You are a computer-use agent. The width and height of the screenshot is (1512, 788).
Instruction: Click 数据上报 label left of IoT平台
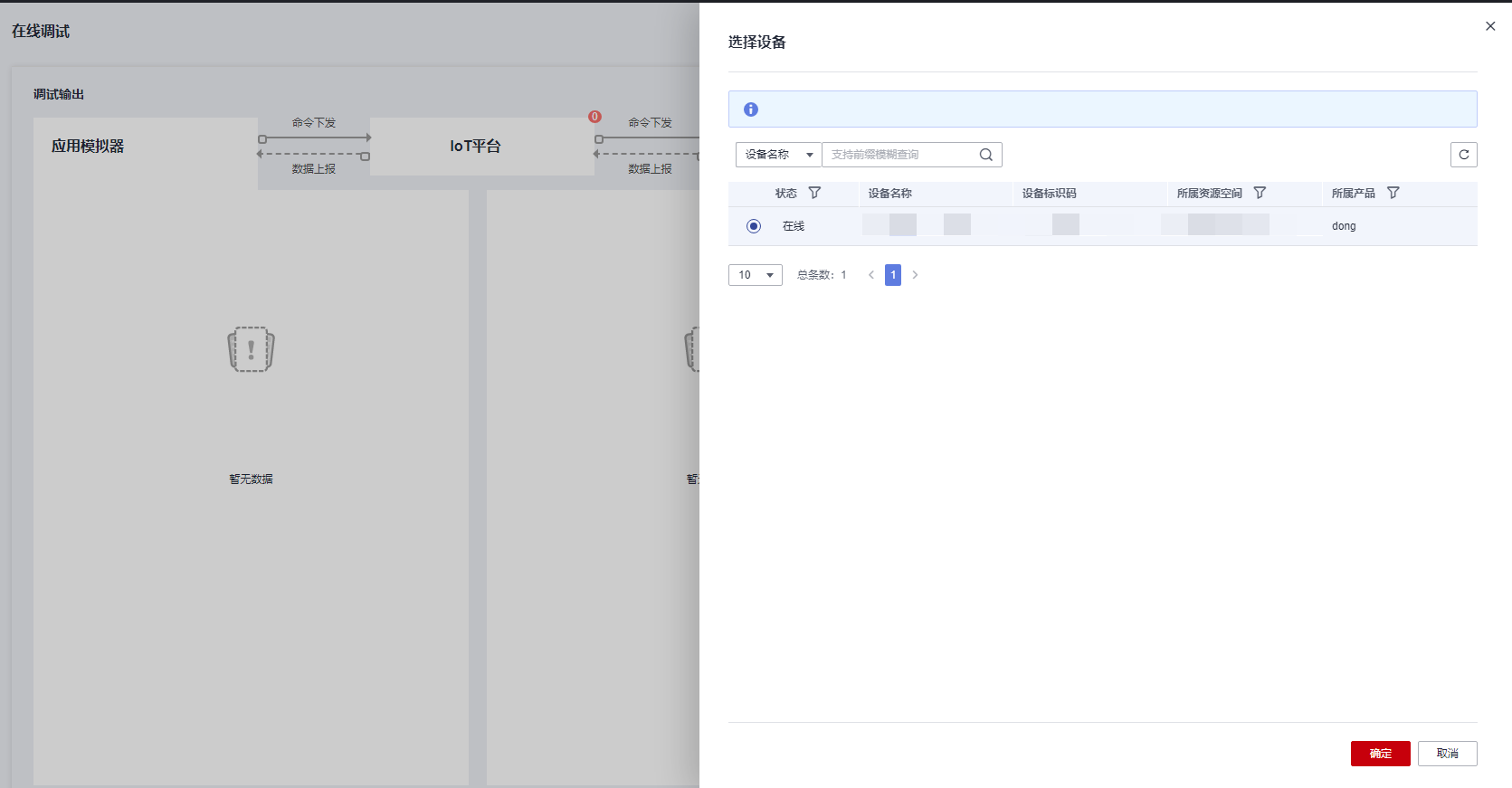(x=314, y=169)
